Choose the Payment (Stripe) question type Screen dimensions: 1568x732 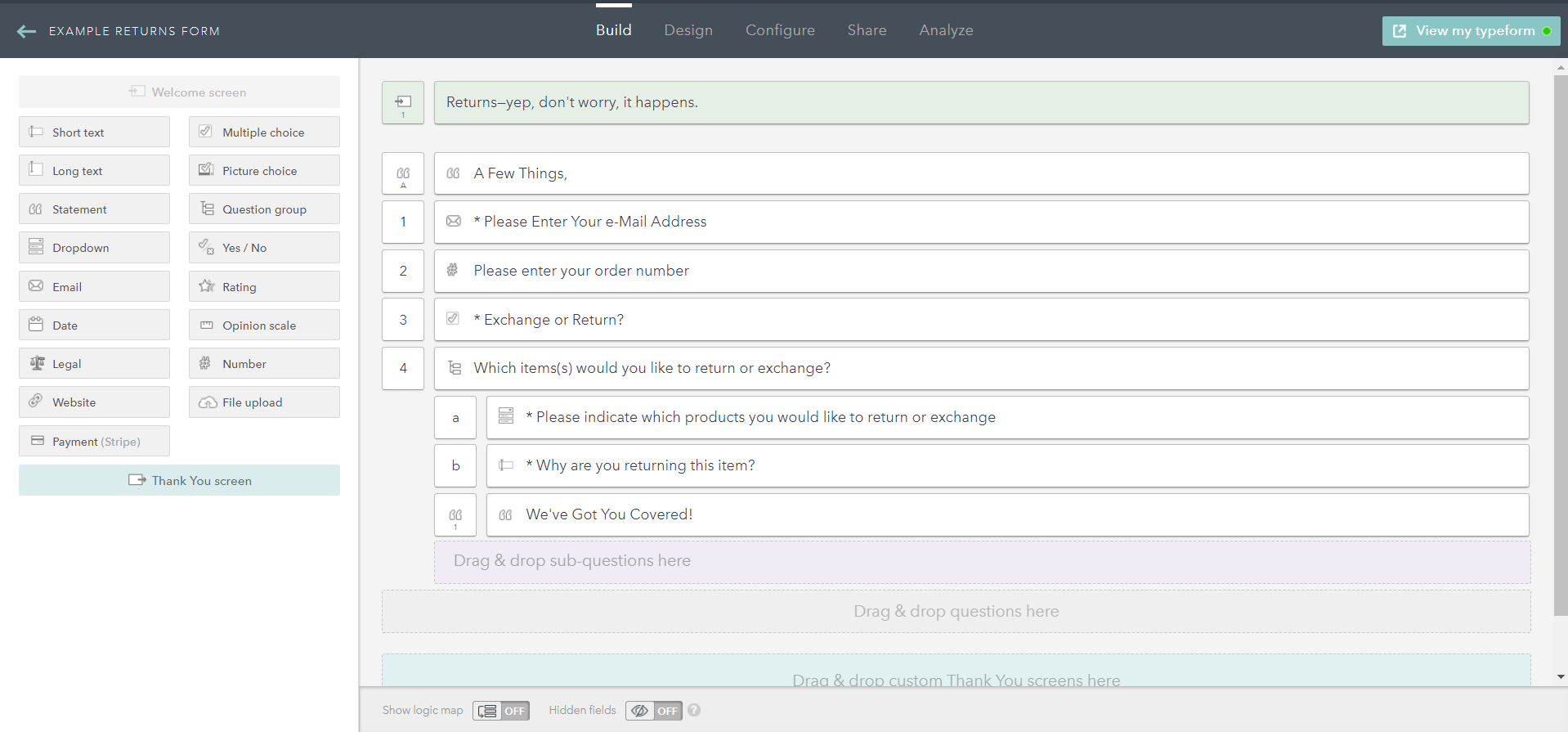[94, 442]
